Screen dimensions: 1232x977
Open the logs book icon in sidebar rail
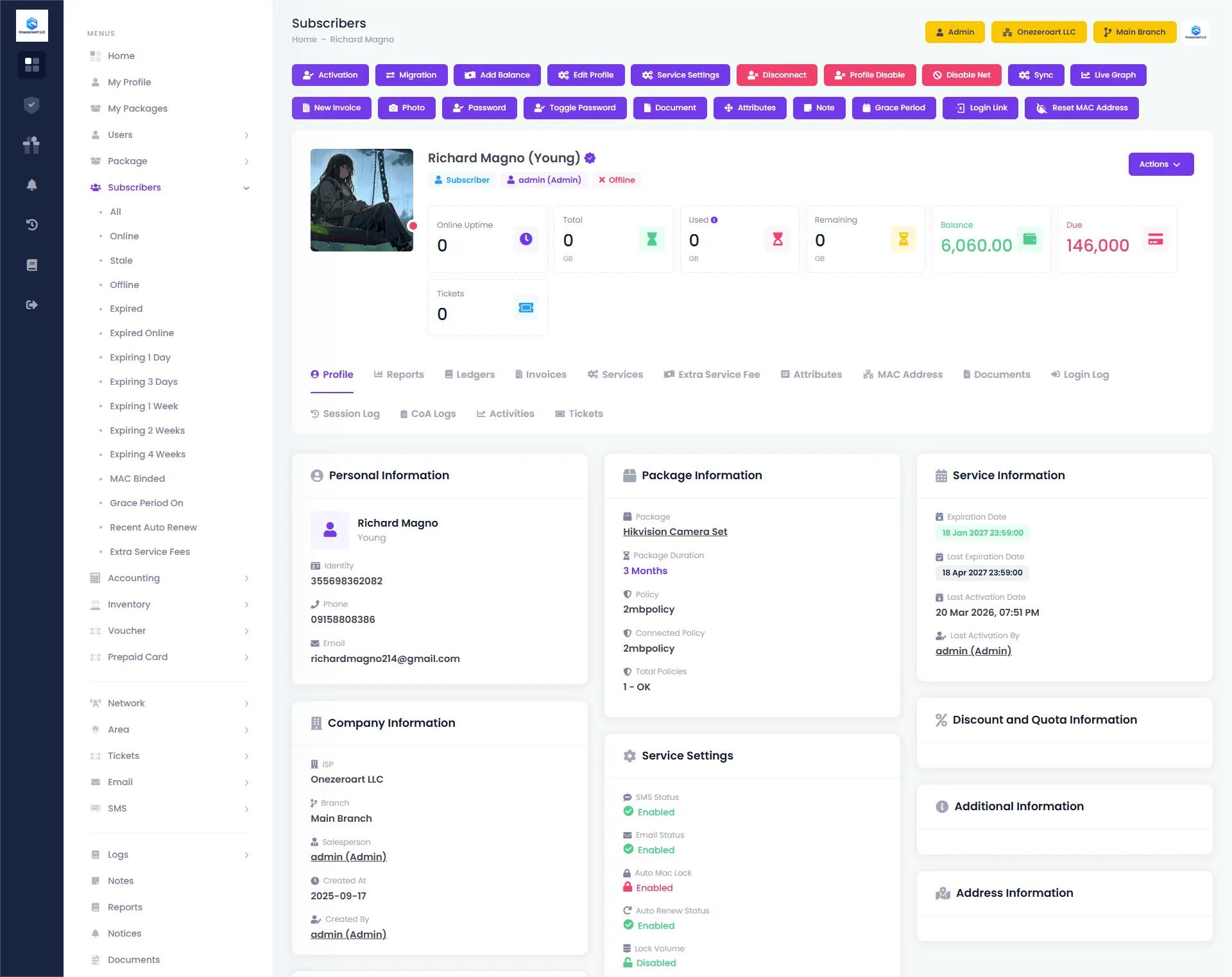(x=31, y=264)
